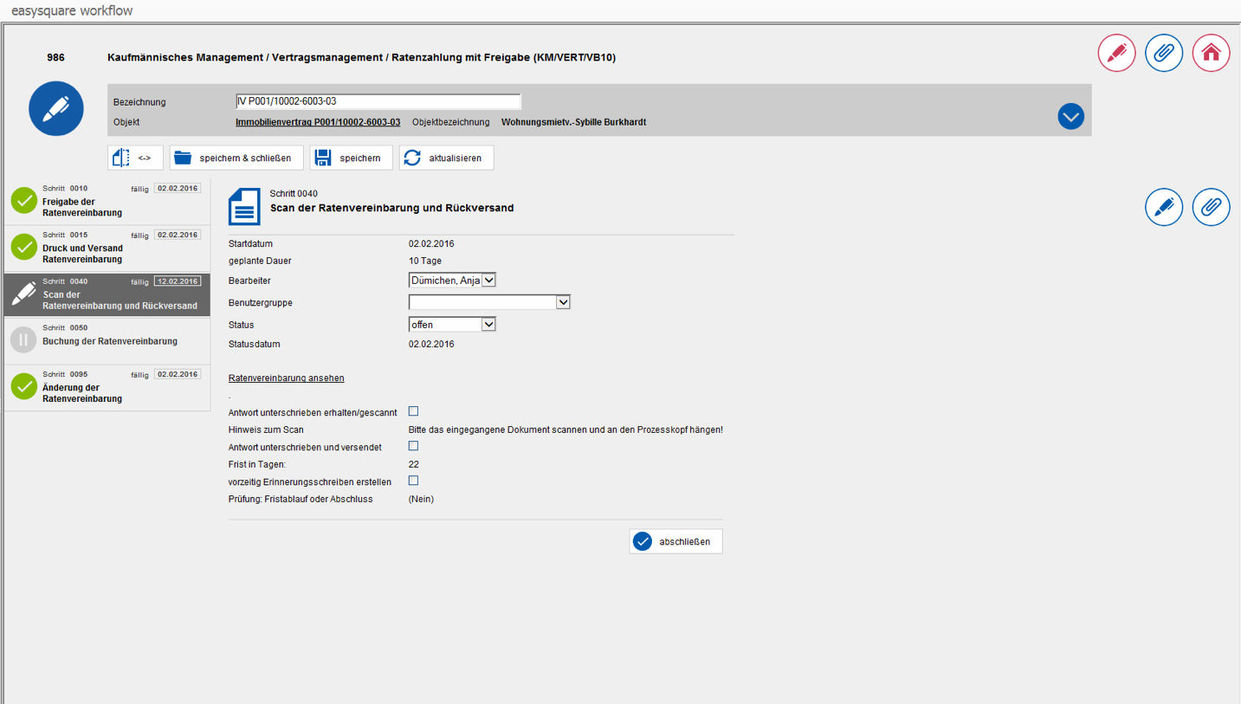This screenshot has height=704, width=1241.
Task: Toggle the panel layout button with arrows
Action: [135, 158]
